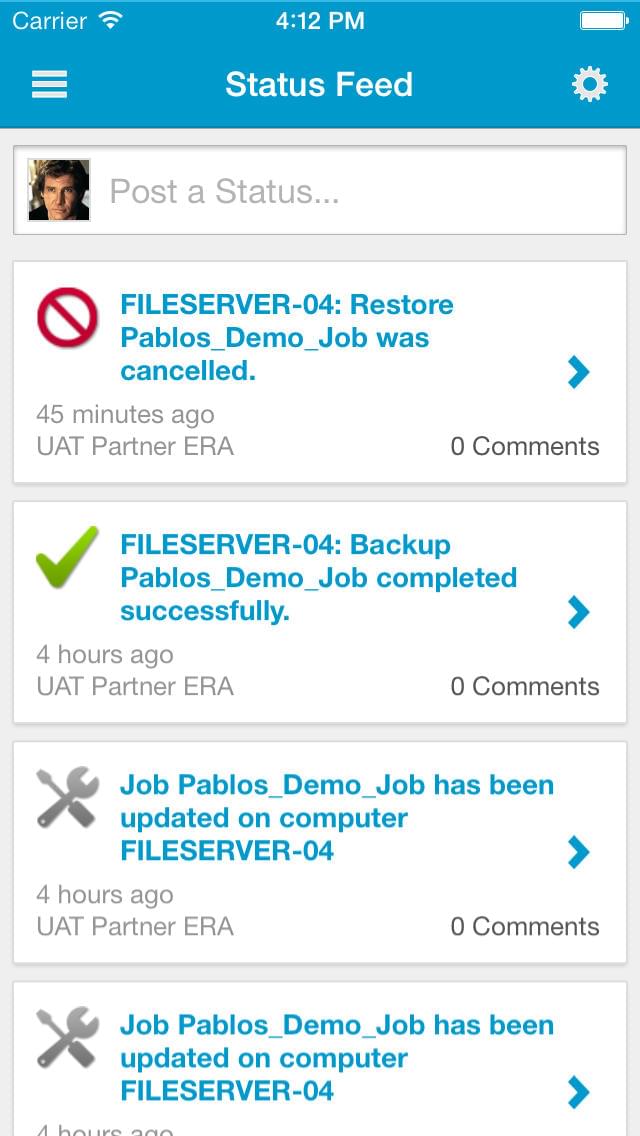Tap the battery icon in status bar
Viewport: 640px width, 1136px height.
[602, 20]
